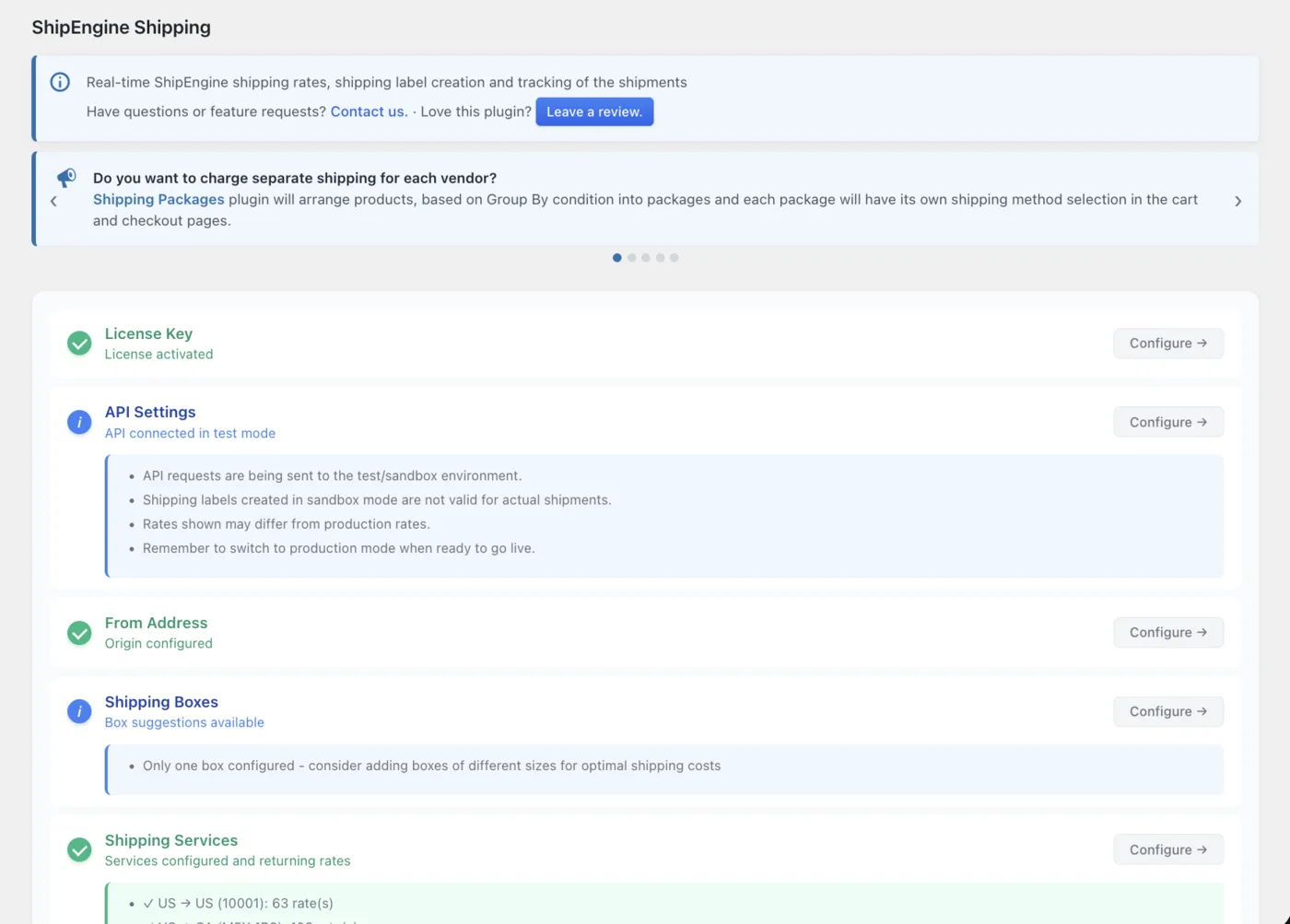The height and width of the screenshot is (924, 1290).
Task: Select second carousel dot
Action: (x=631, y=258)
